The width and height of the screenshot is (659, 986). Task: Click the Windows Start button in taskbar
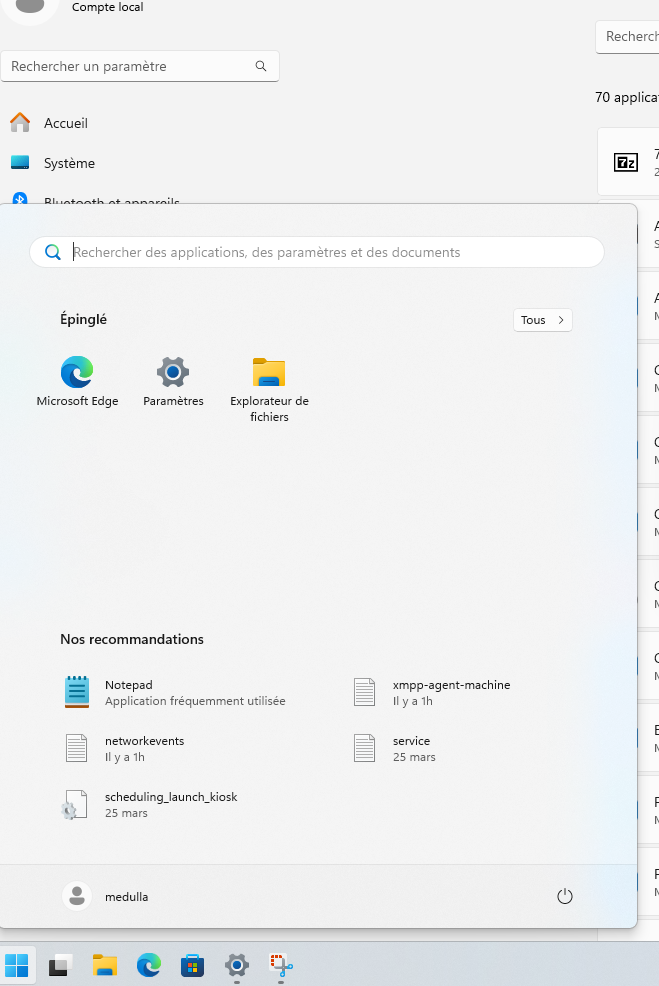[x=17, y=965]
